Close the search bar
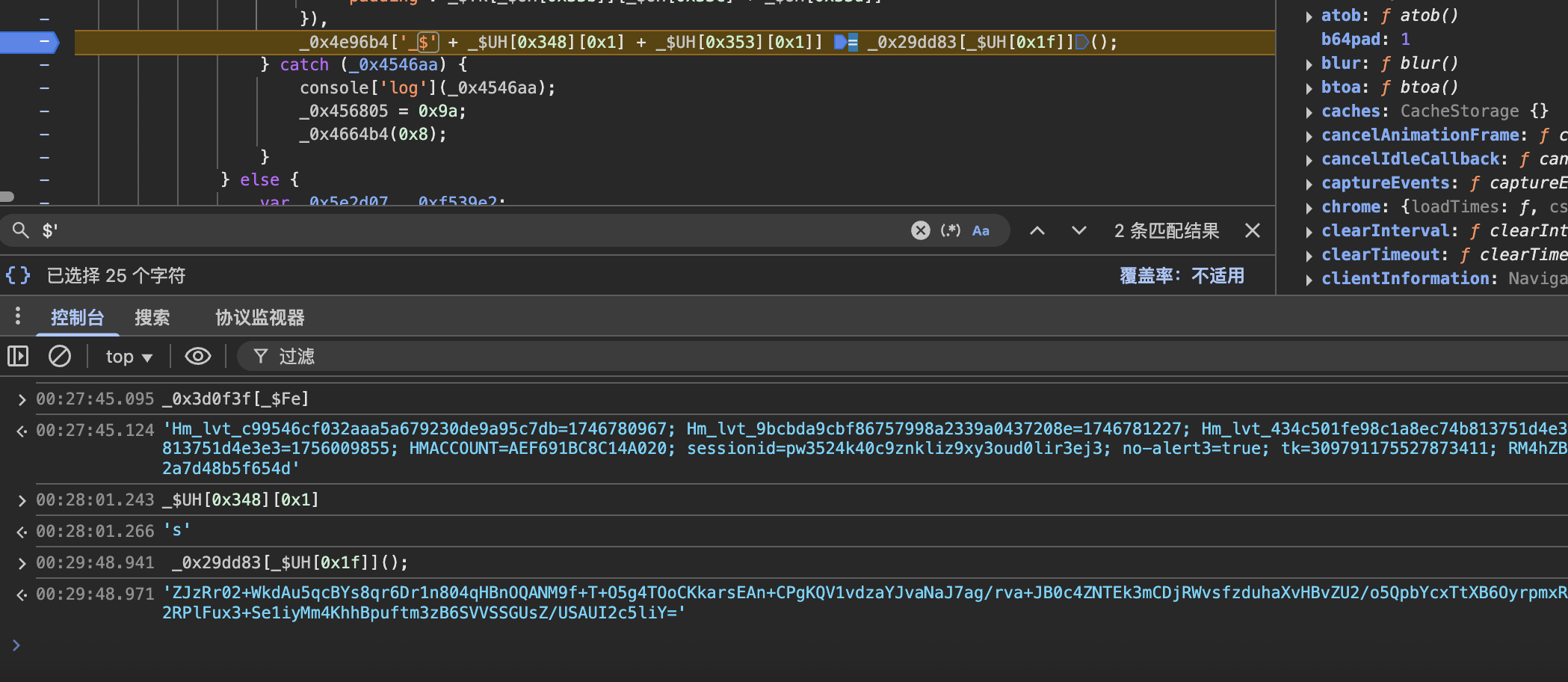 (1253, 230)
